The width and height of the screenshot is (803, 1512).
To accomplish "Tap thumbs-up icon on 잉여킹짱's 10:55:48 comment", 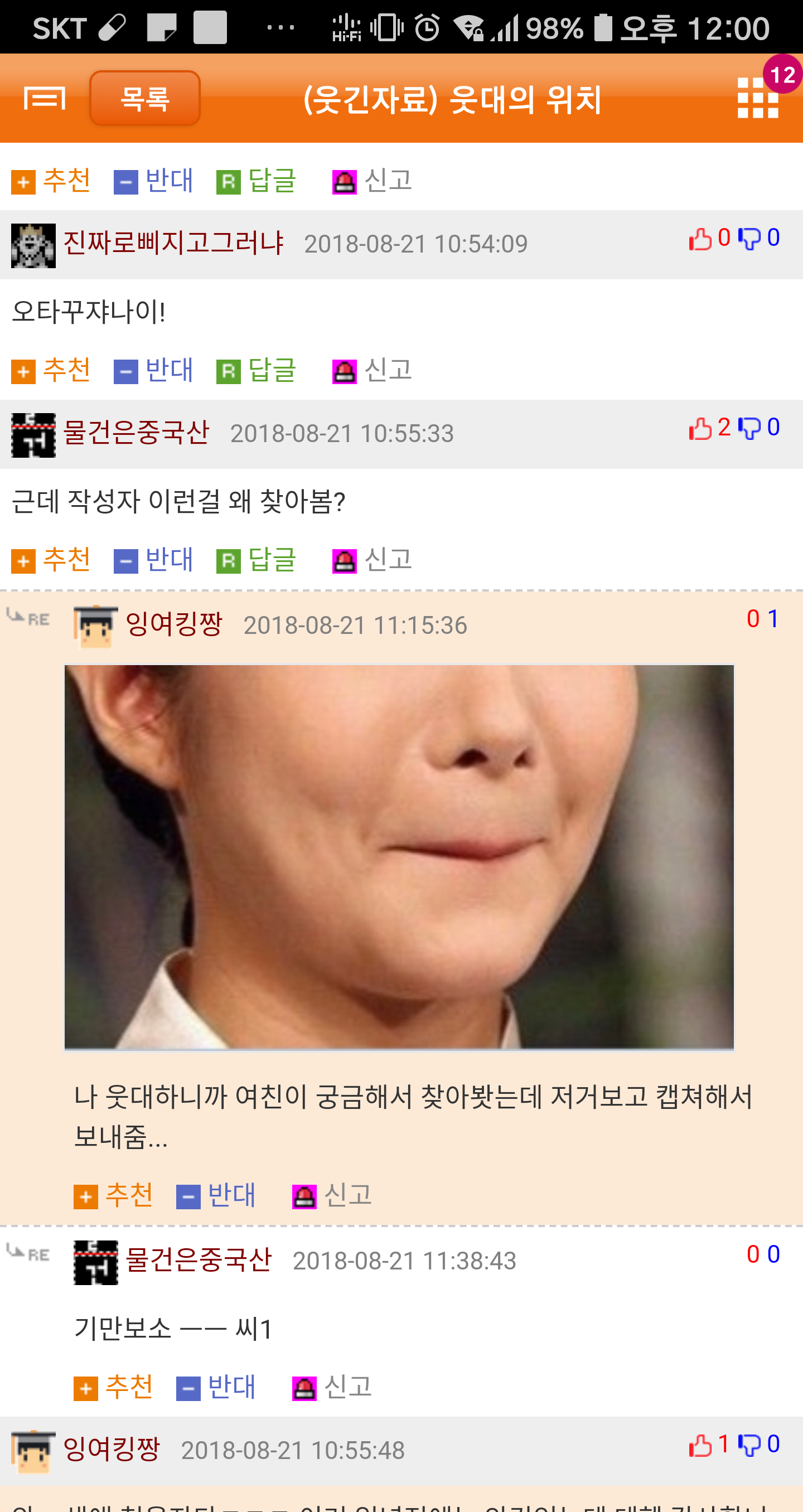I will 700,1445.
